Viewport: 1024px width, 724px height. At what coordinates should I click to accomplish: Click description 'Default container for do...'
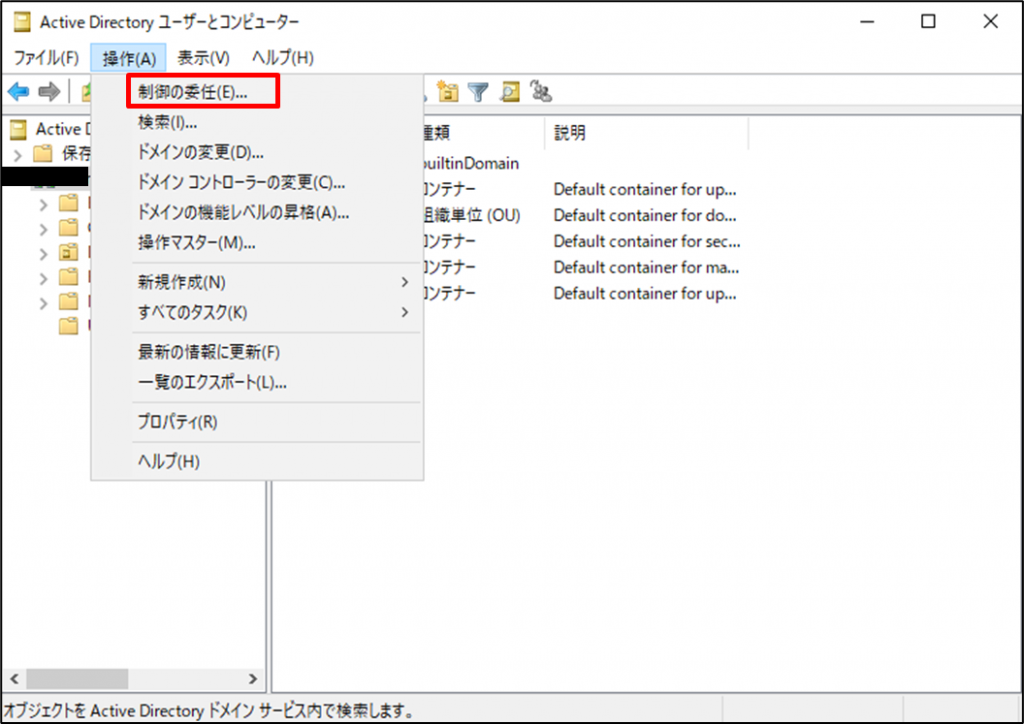(x=645, y=215)
